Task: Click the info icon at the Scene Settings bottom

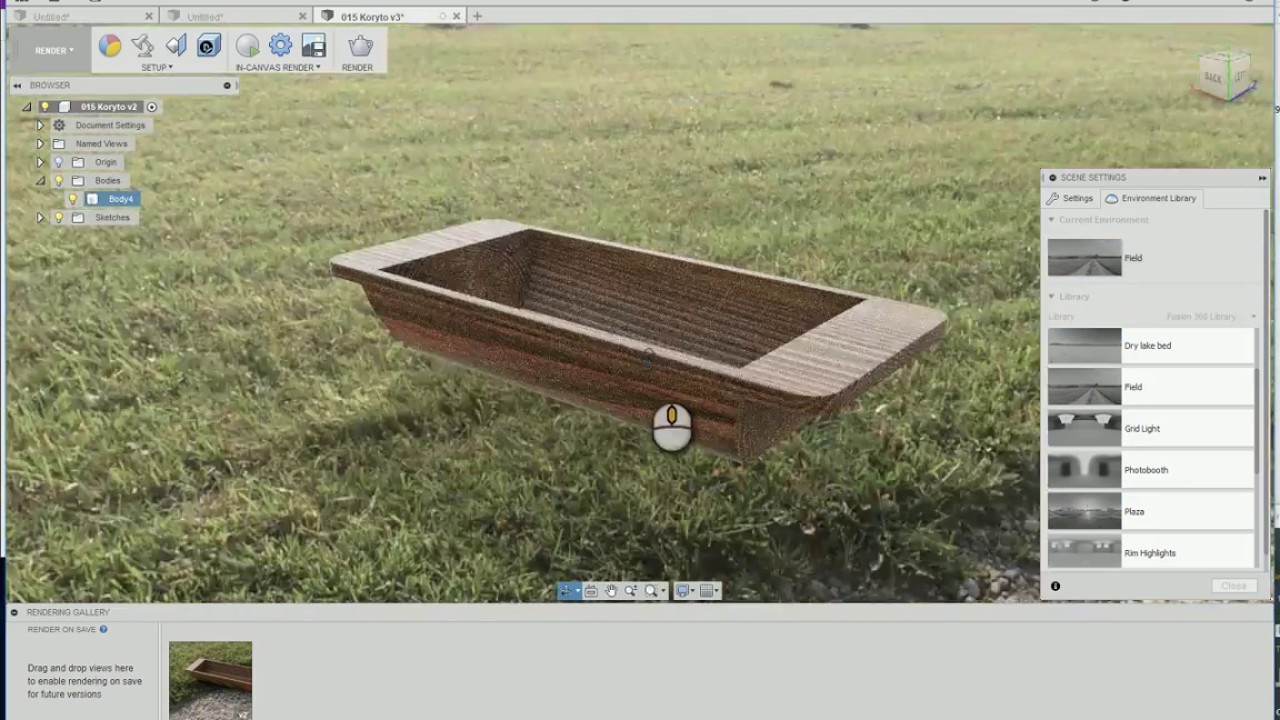Action: coord(1055,586)
